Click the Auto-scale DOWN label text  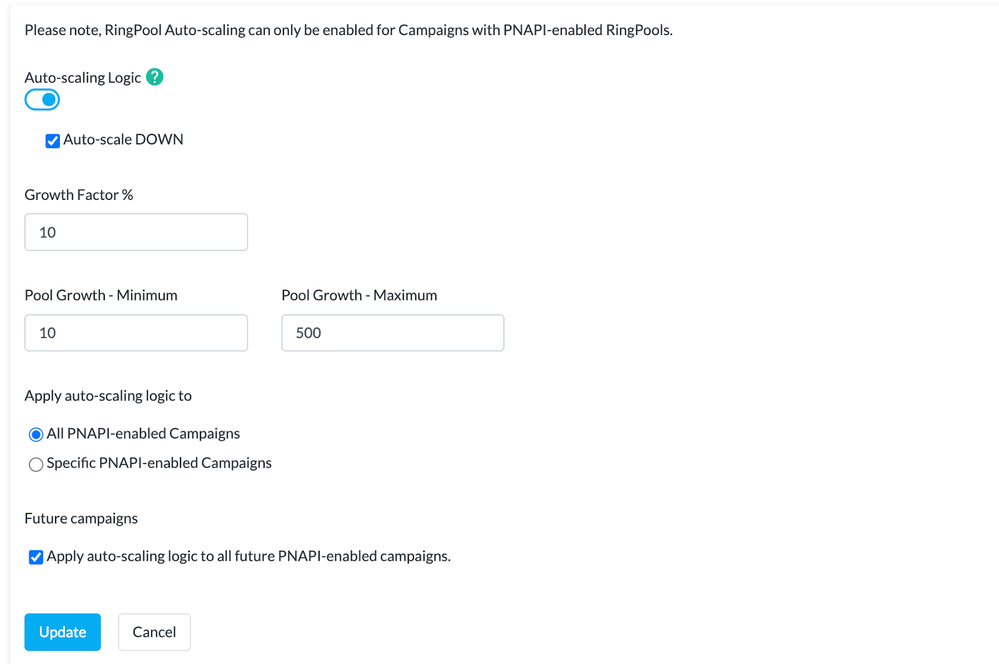[123, 140]
